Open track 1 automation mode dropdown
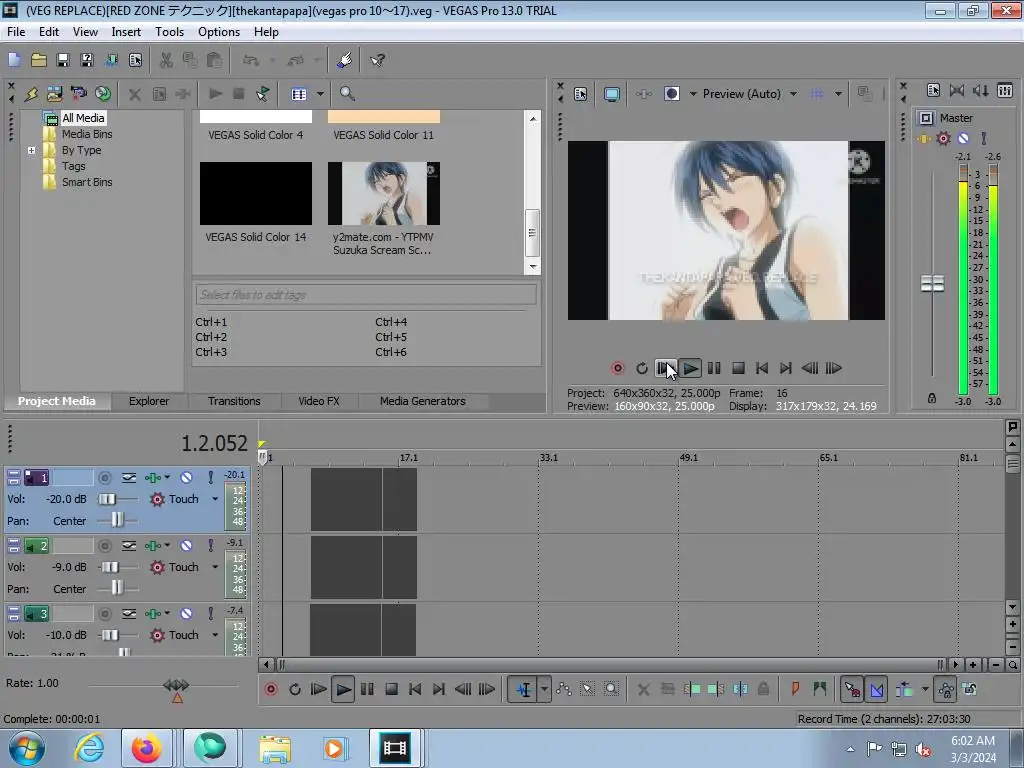The image size is (1024, 768). pos(215,500)
